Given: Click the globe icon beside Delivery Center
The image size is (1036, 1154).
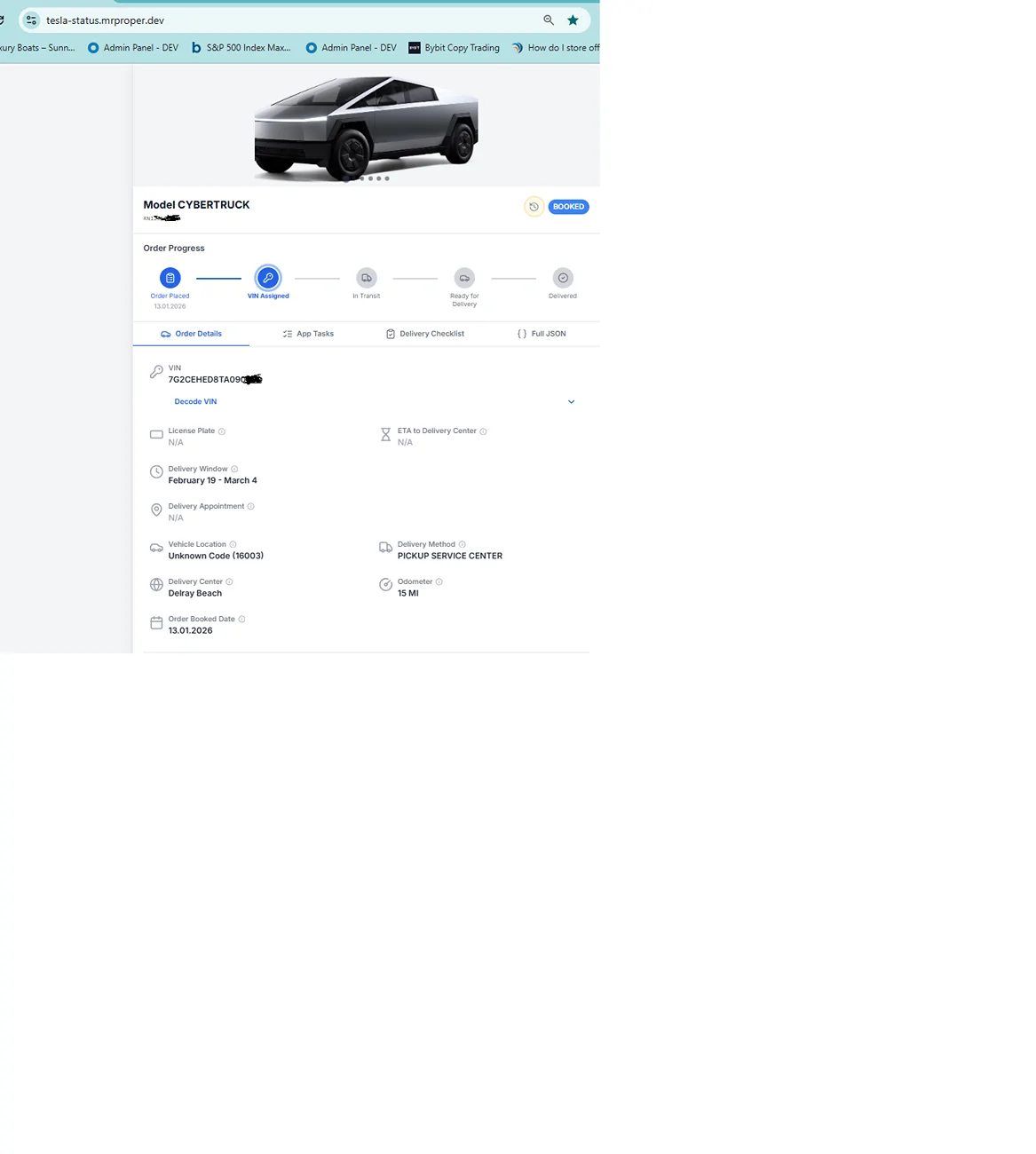Looking at the screenshot, I should pos(156,585).
